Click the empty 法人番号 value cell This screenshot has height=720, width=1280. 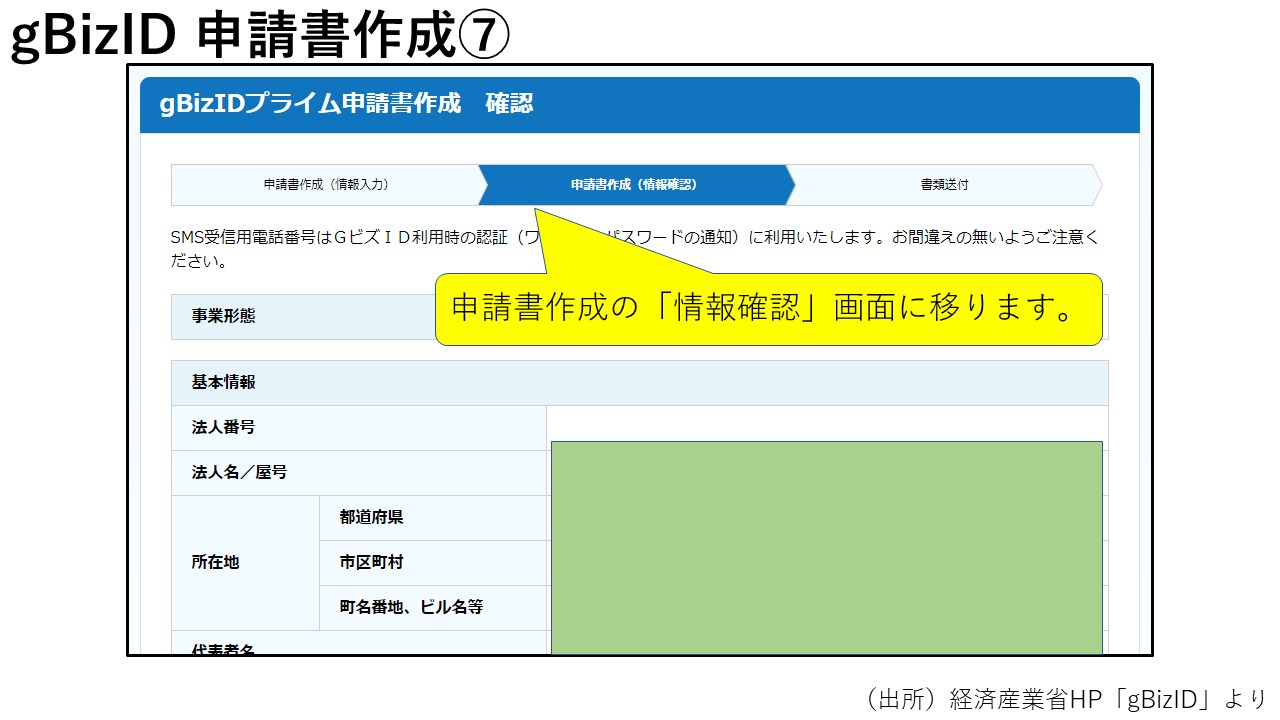tap(826, 423)
